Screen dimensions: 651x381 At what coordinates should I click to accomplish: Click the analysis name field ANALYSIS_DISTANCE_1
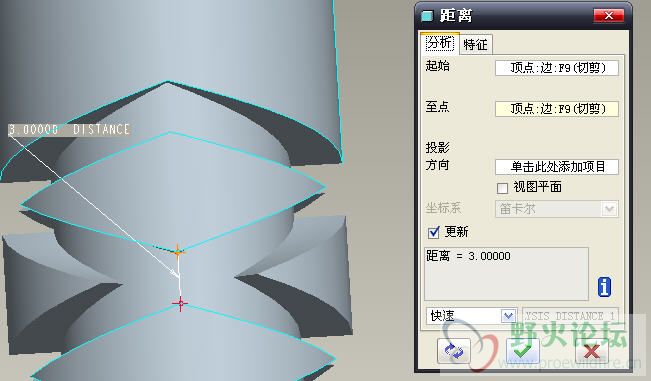point(570,316)
